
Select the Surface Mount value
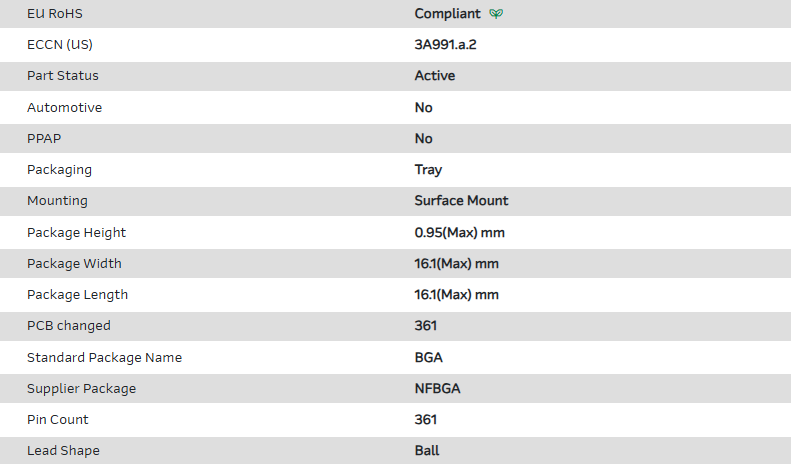click(x=461, y=201)
